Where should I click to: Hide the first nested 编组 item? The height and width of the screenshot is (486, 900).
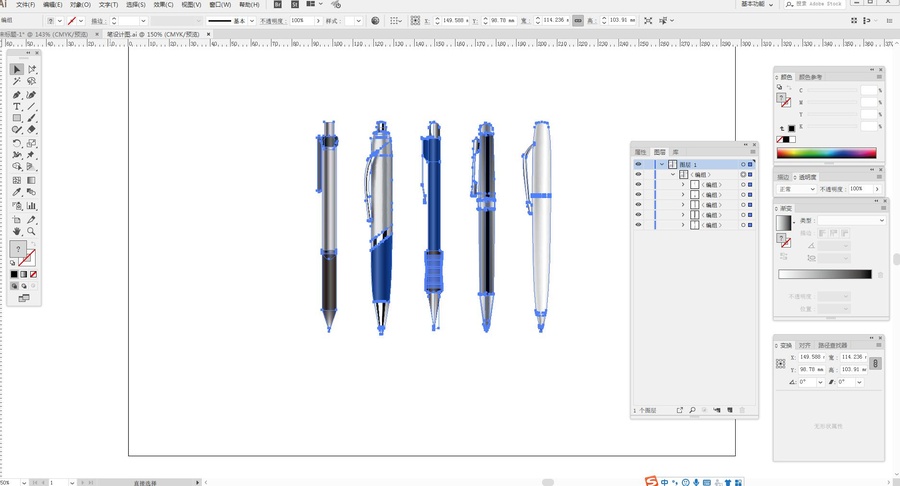coord(638,185)
